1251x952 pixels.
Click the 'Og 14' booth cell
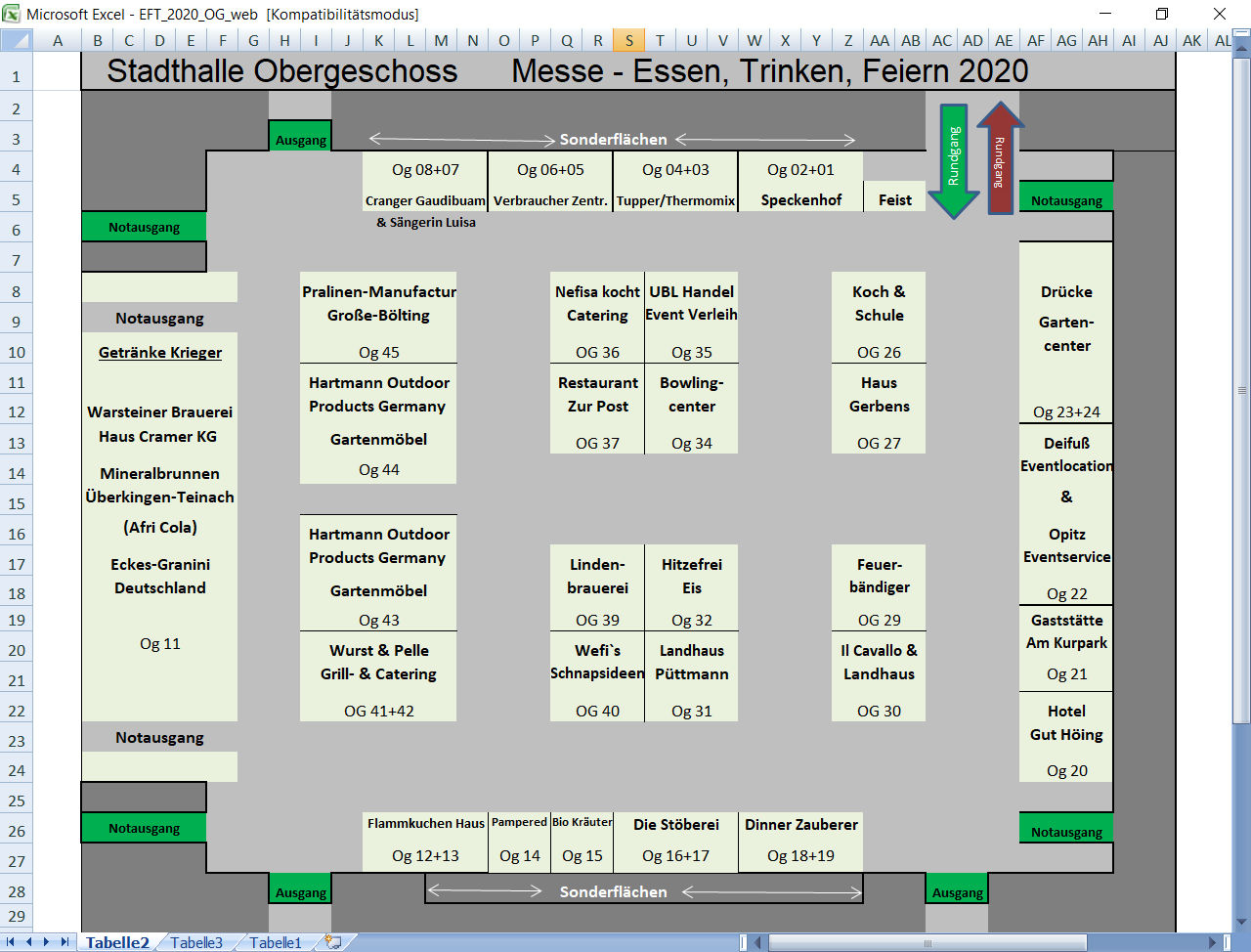pos(520,856)
